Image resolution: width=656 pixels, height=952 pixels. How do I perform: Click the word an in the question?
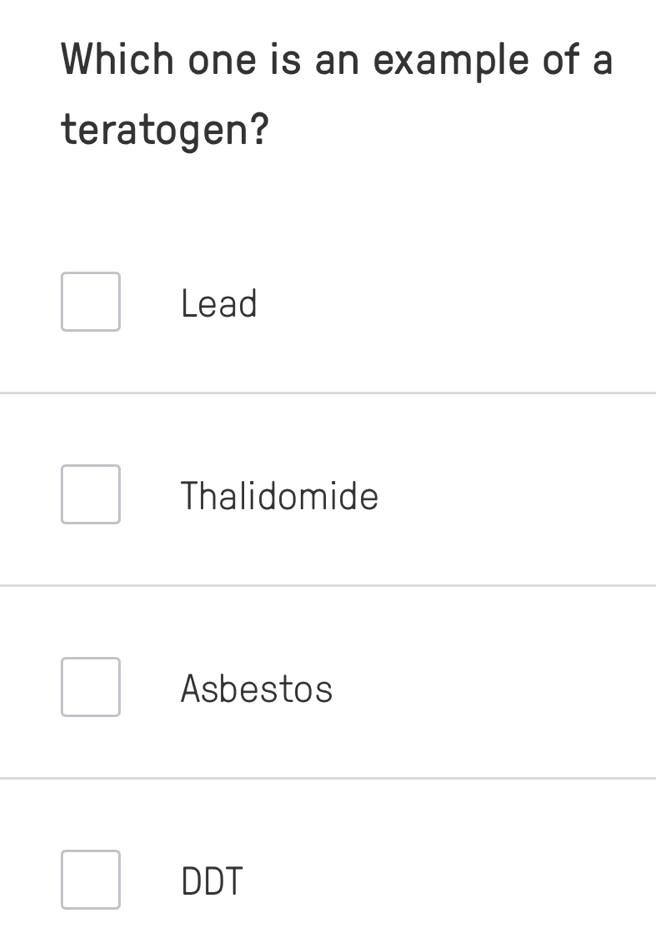(335, 60)
